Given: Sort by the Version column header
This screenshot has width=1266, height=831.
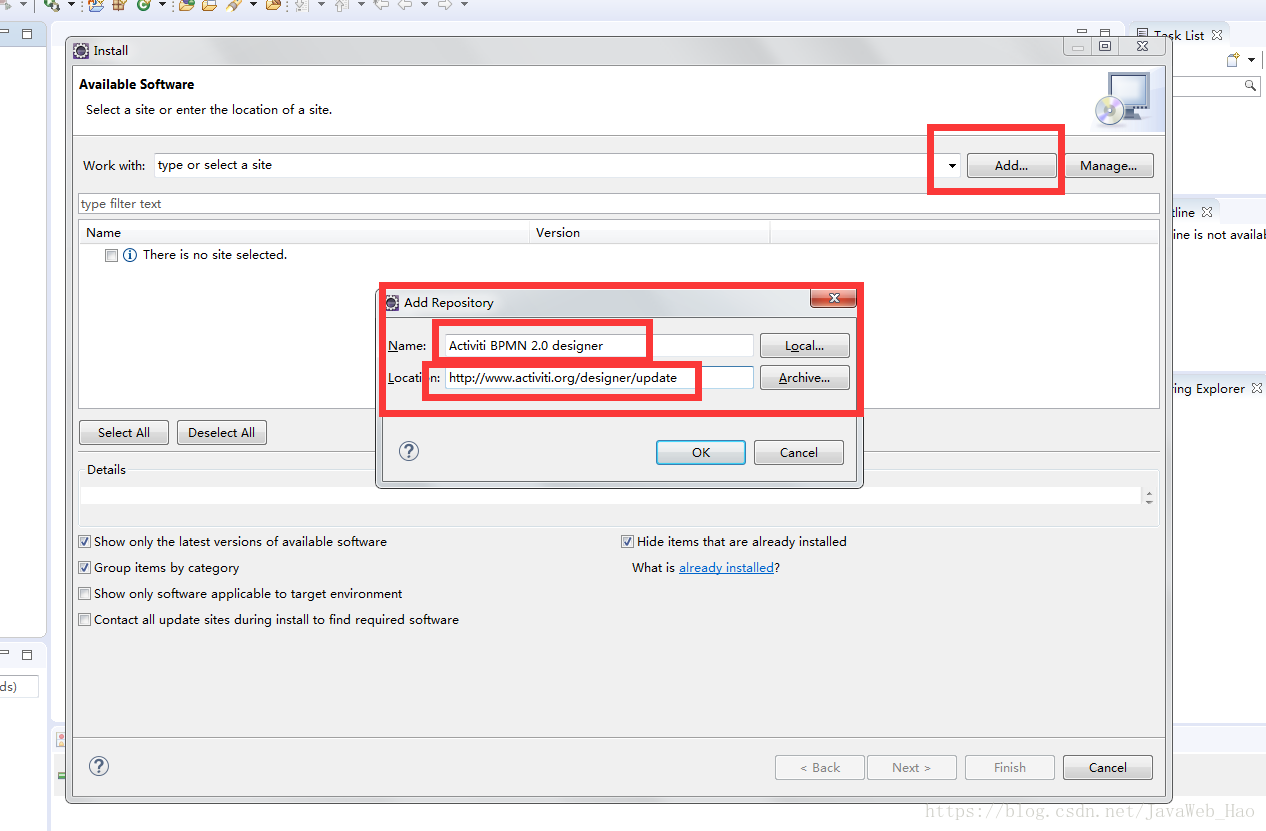Looking at the screenshot, I should (x=649, y=233).
